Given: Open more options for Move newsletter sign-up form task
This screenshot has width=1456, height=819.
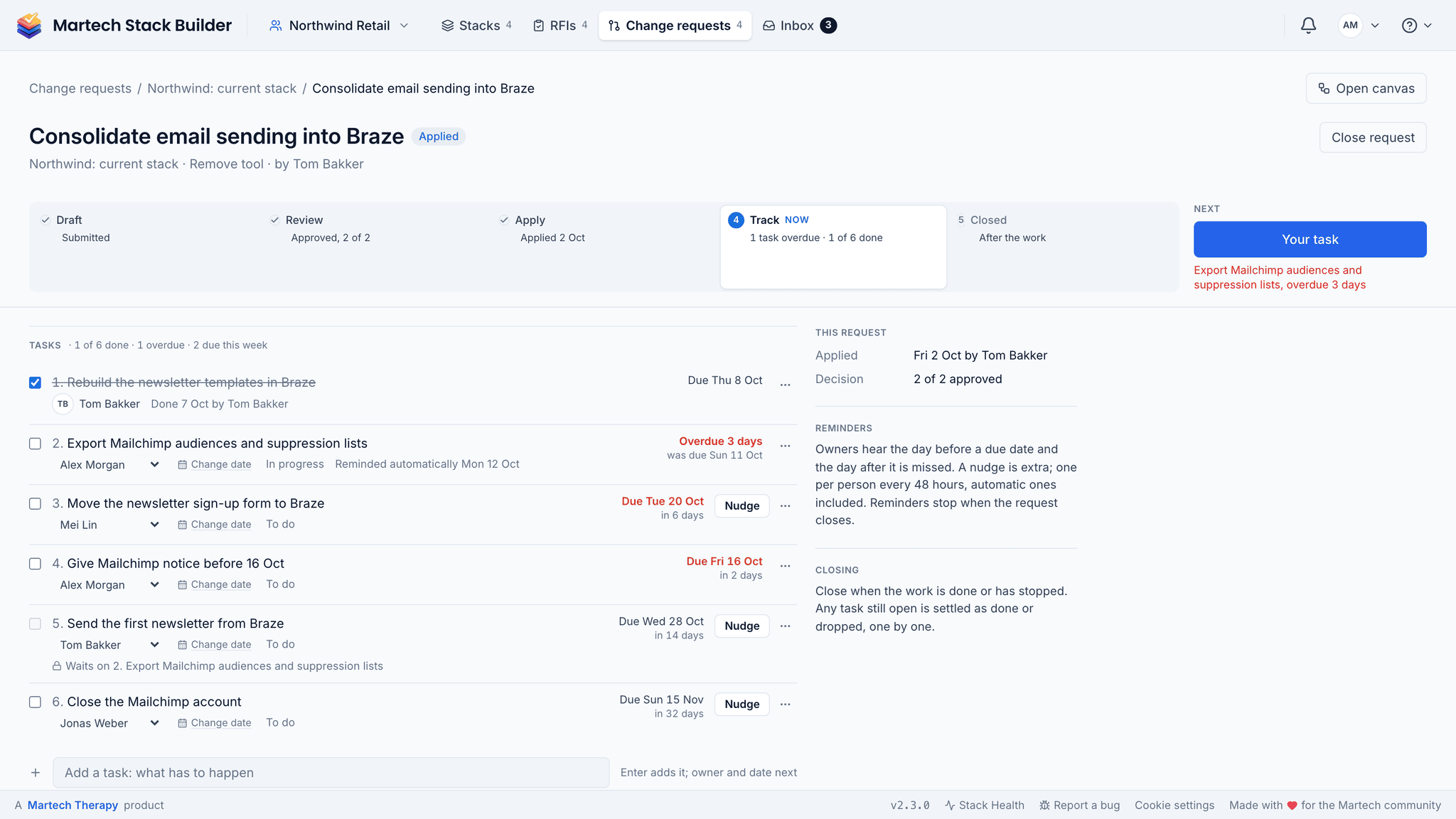Looking at the screenshot, I should 785,506.
